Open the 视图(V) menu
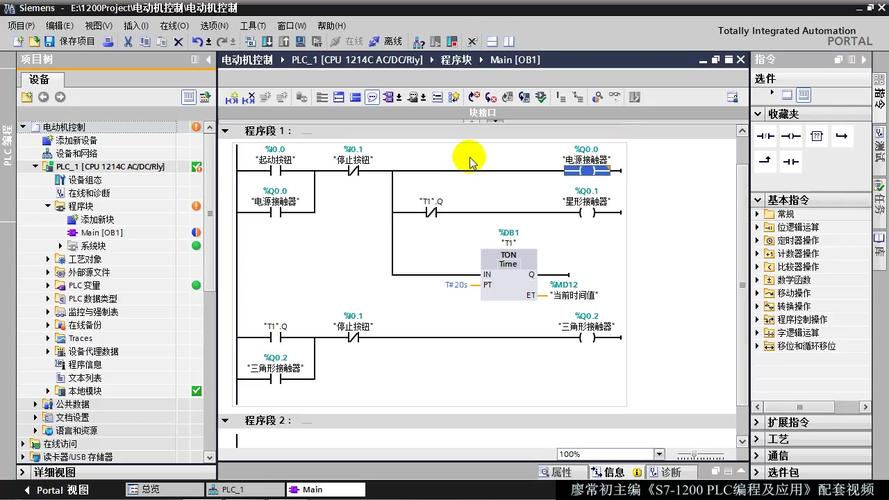889x500 pixels. click(99, 26)
